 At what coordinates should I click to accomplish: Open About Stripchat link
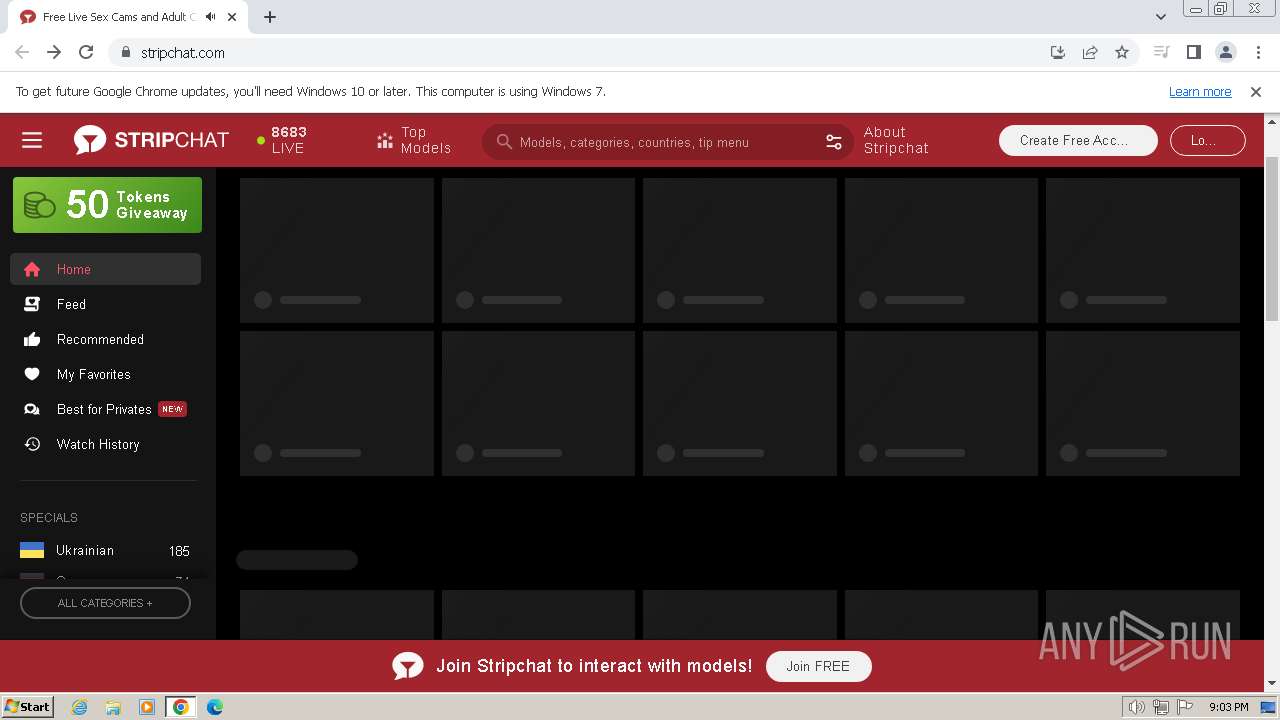pyautogui.click(x=896, y=140)
